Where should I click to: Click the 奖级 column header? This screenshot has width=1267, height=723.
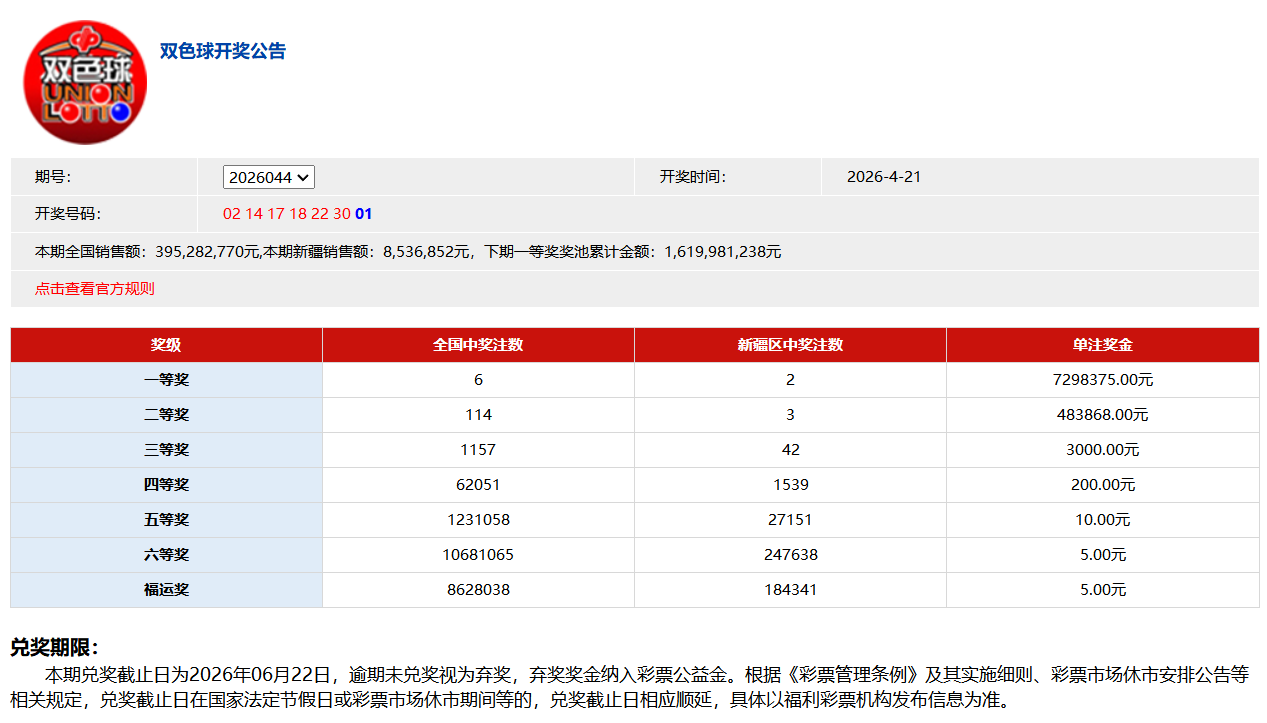(x=166, y=345)
